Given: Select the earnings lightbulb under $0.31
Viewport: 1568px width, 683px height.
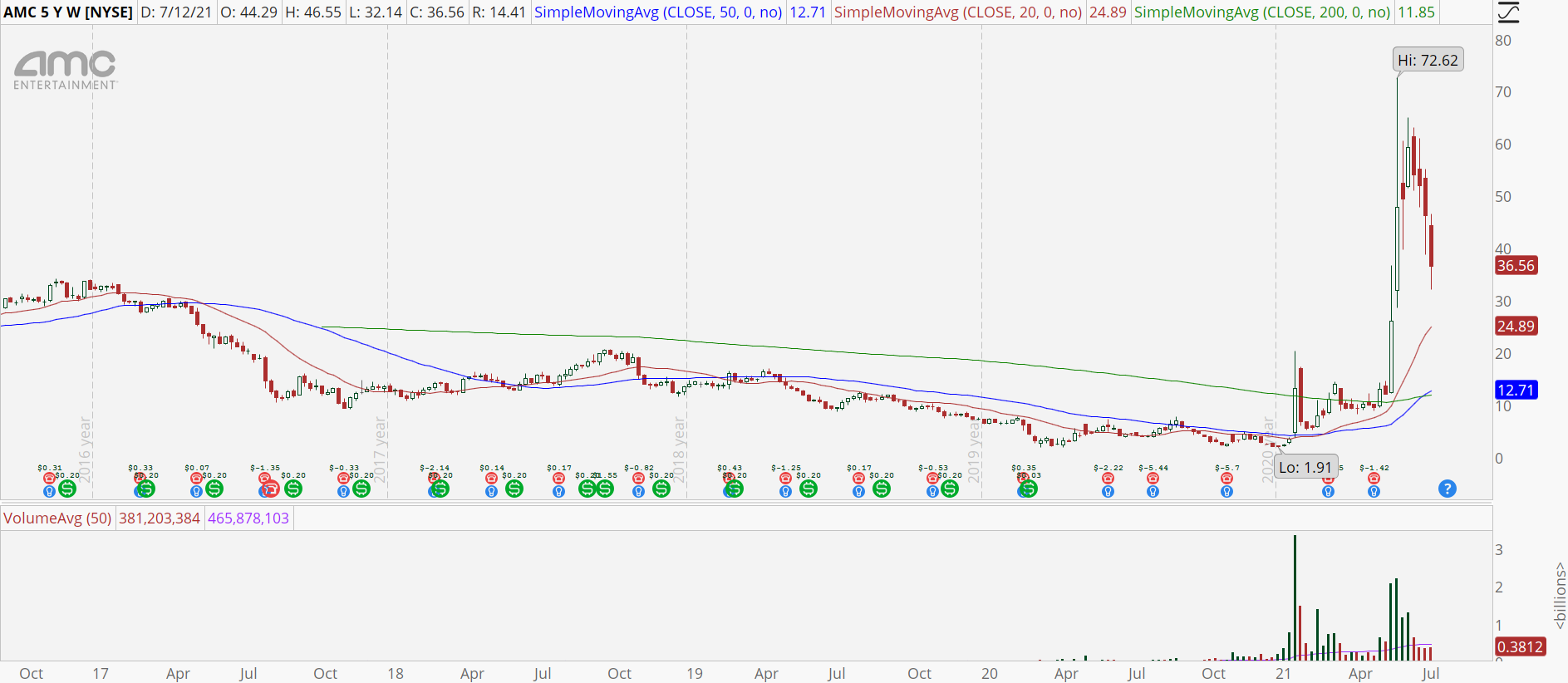Looking at the screenshot, I should click(x=49, y=492).
